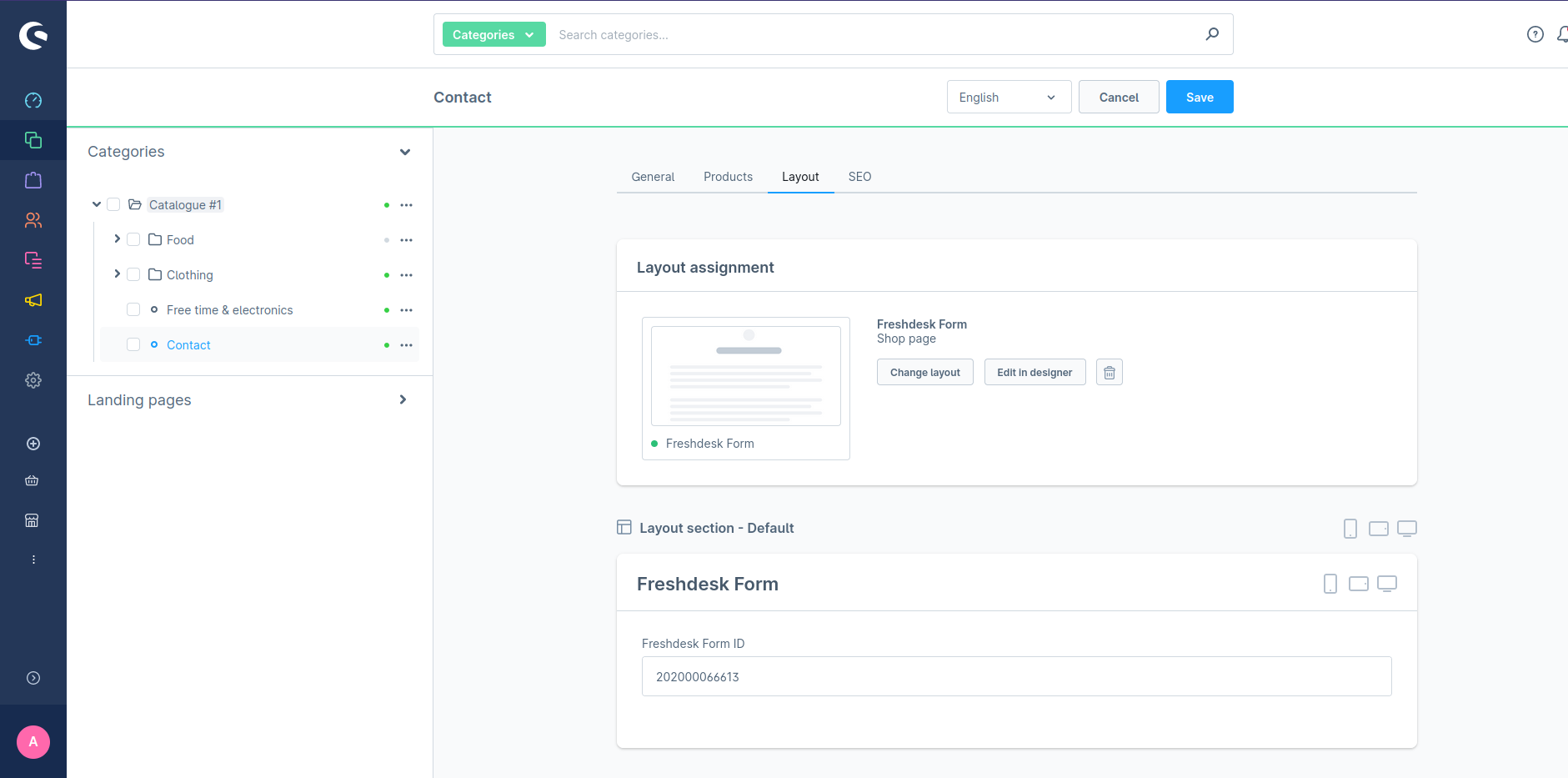
Task: Tick the Contact category checkbox
Action: tap(133, 344)
